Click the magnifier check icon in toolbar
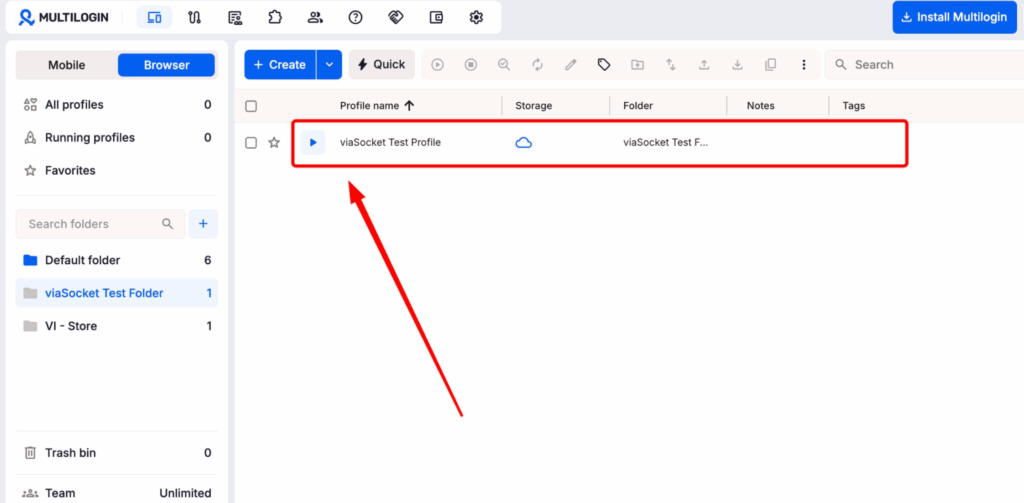Screen dimensions: 1024x503 [504, 65]
